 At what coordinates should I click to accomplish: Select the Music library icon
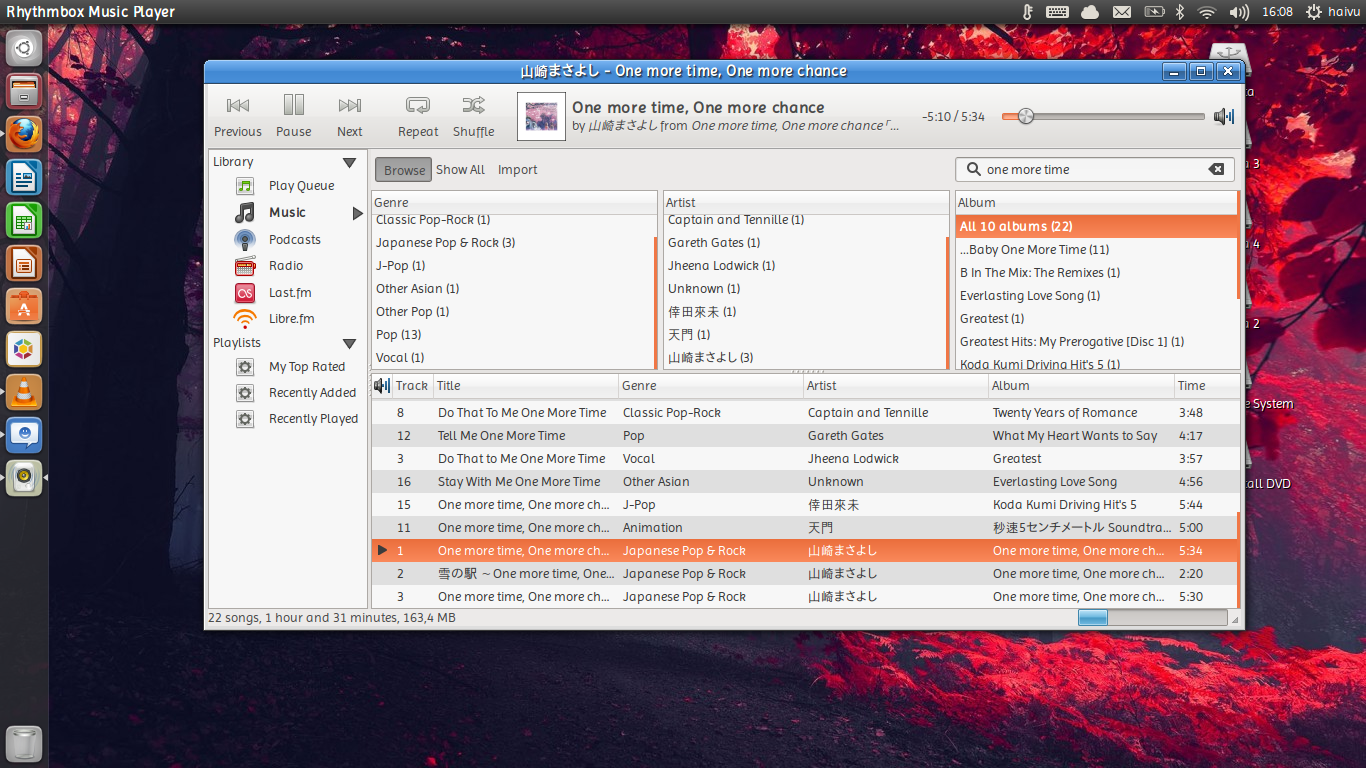(245, 213)
